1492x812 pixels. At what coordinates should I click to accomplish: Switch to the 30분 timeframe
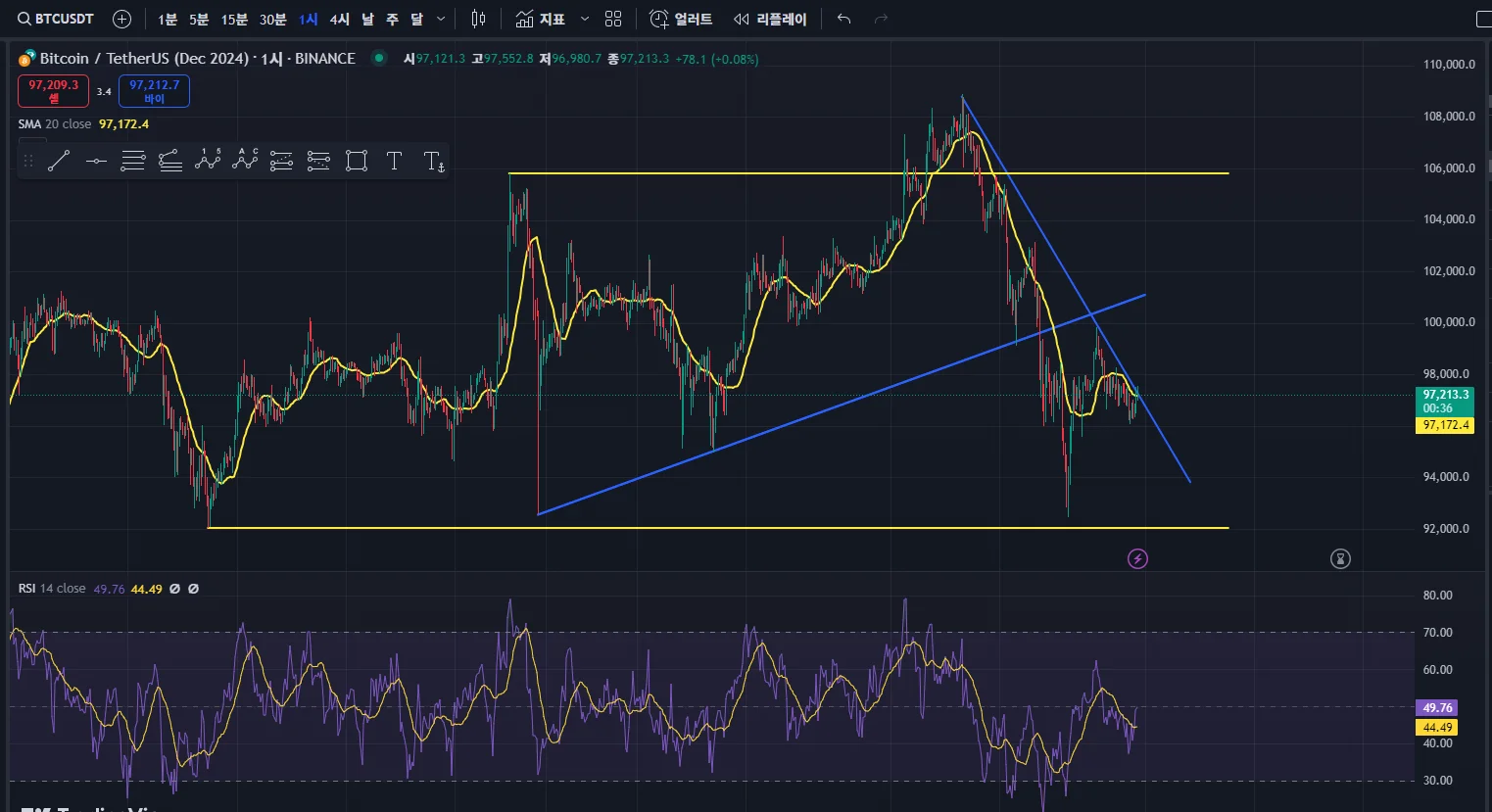pyautogui.click(x=273, y=19)
